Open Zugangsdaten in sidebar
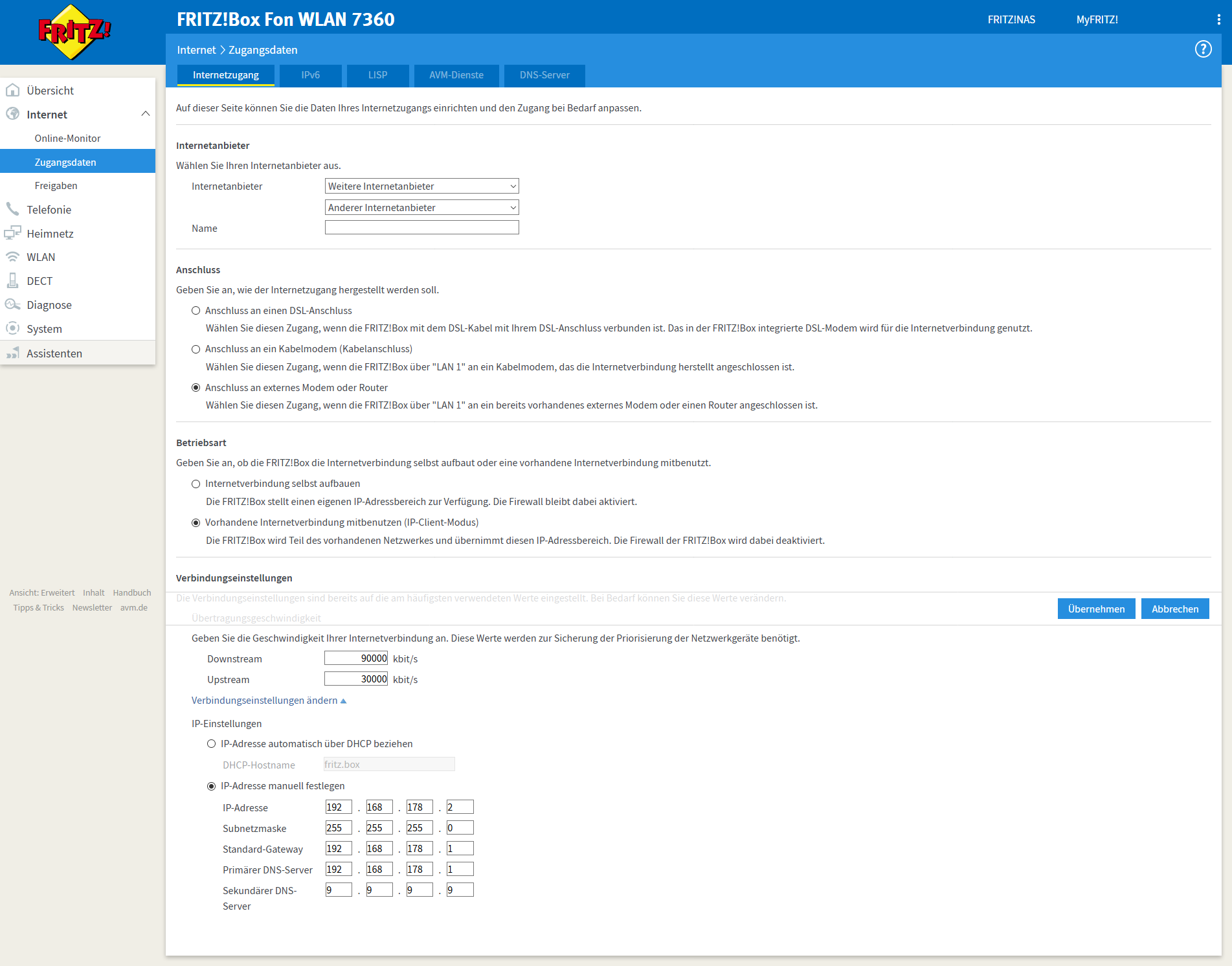Viewport: 1232px width, 966px height. click(x=78, y=162)
